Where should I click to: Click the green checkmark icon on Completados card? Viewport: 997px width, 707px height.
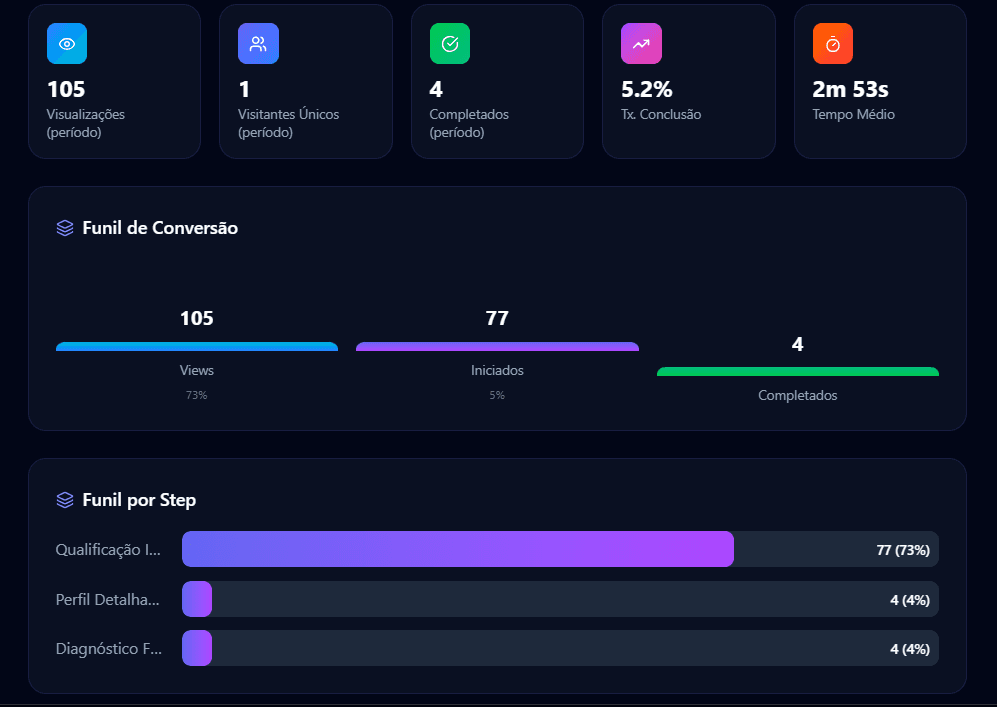pos(449,43)
